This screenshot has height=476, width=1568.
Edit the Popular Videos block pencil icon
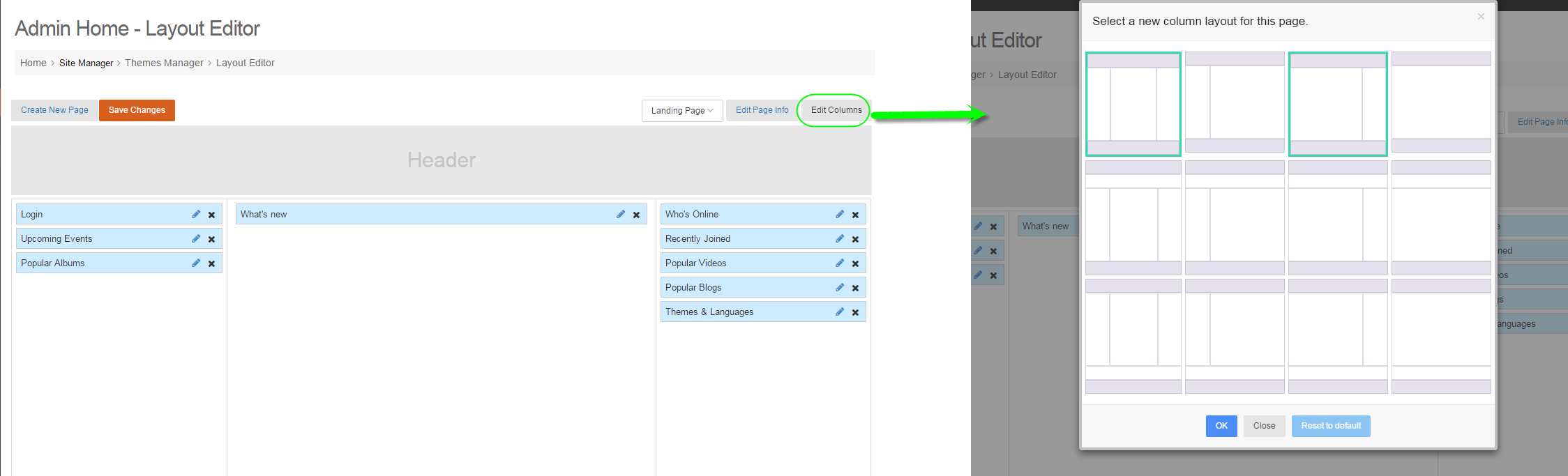840,263
